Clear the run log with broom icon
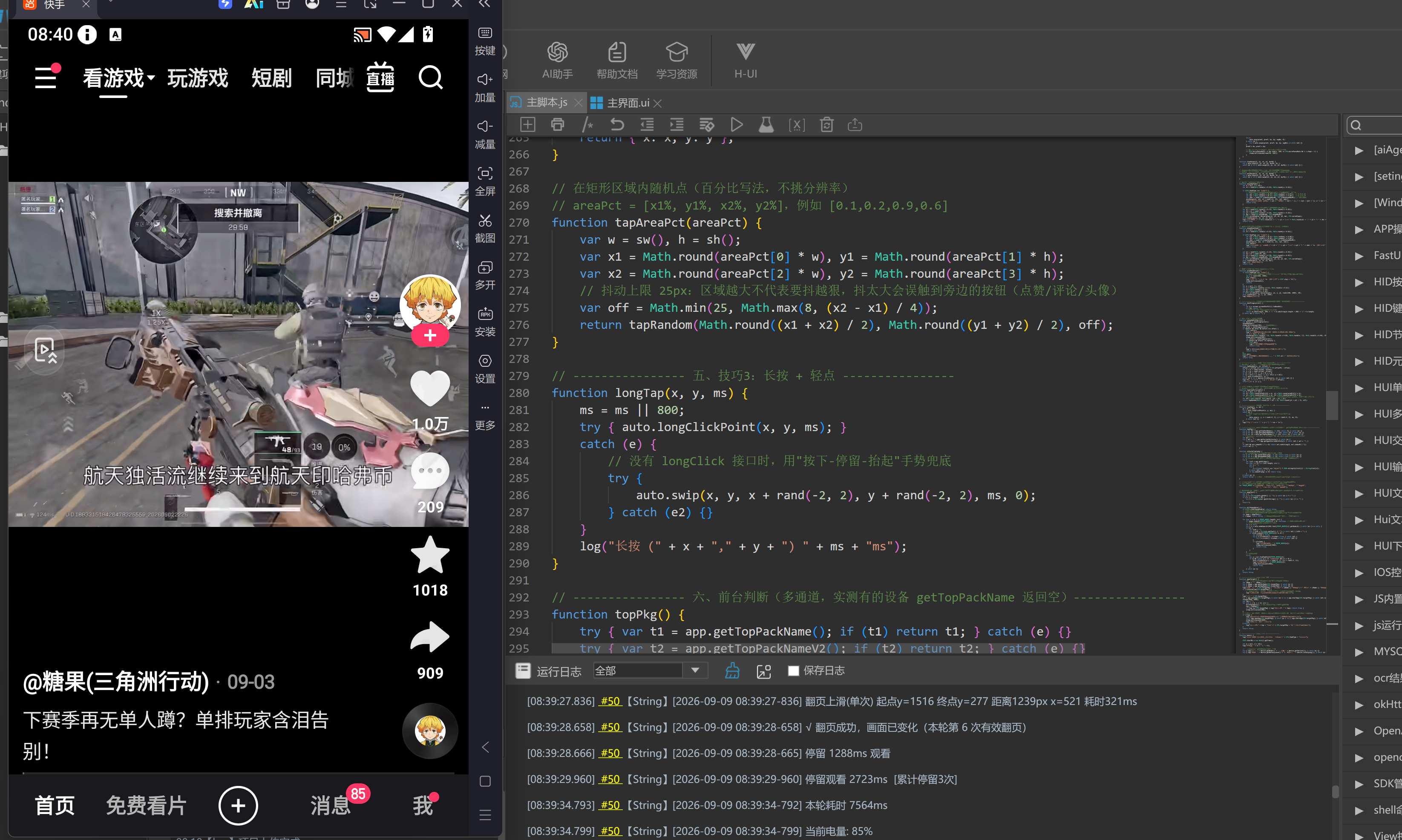Viewport: 1402px width, 840px height. (732, 671)
